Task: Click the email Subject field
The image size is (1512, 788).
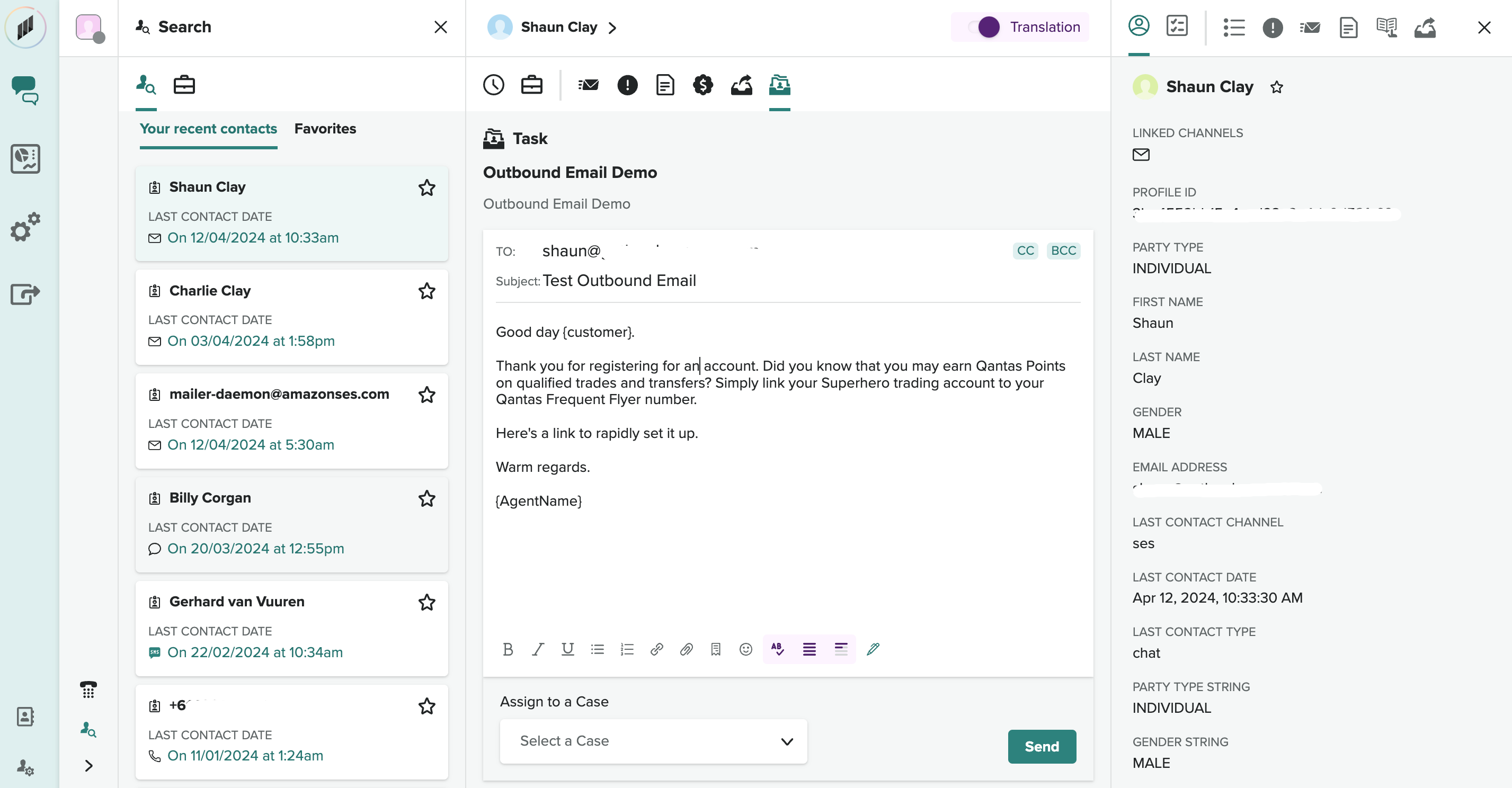Action: click(x=619, y=281)
